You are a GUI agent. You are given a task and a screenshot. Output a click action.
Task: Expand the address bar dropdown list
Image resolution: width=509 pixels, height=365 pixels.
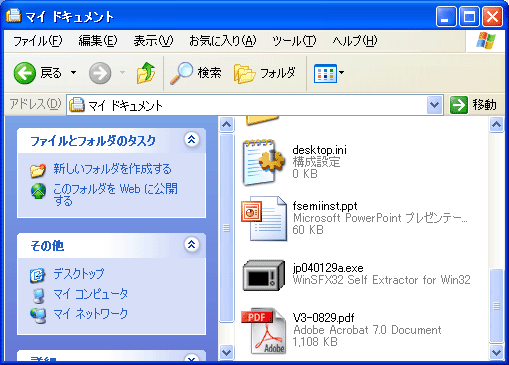[434, 105]
